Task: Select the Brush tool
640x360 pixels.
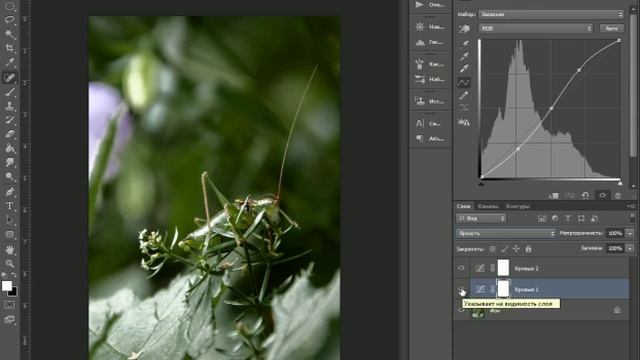Action: click(x=10, y=92)
